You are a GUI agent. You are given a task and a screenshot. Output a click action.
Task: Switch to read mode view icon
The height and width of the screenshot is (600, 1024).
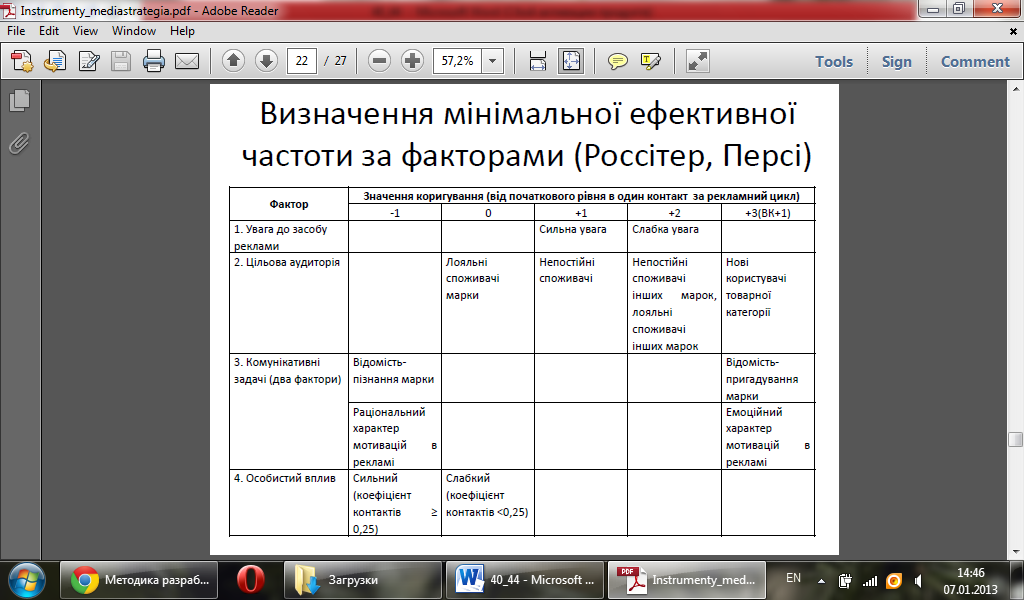tap(697, 61)
